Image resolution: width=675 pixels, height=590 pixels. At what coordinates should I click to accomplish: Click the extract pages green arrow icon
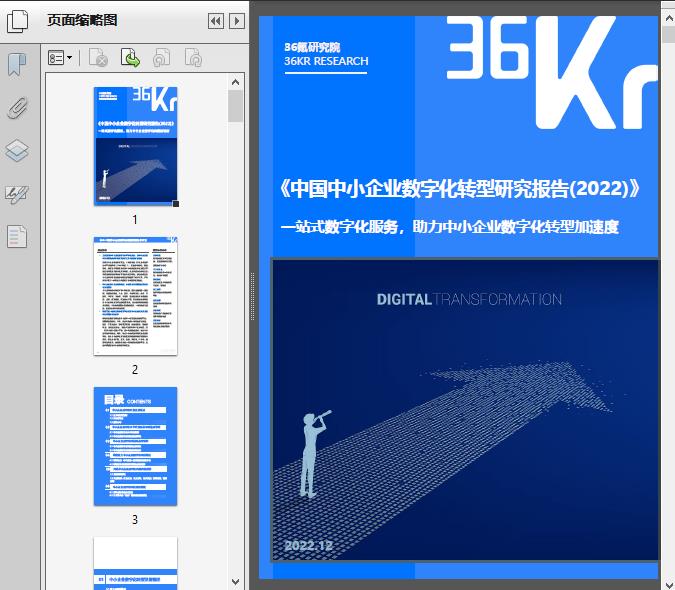130,58
